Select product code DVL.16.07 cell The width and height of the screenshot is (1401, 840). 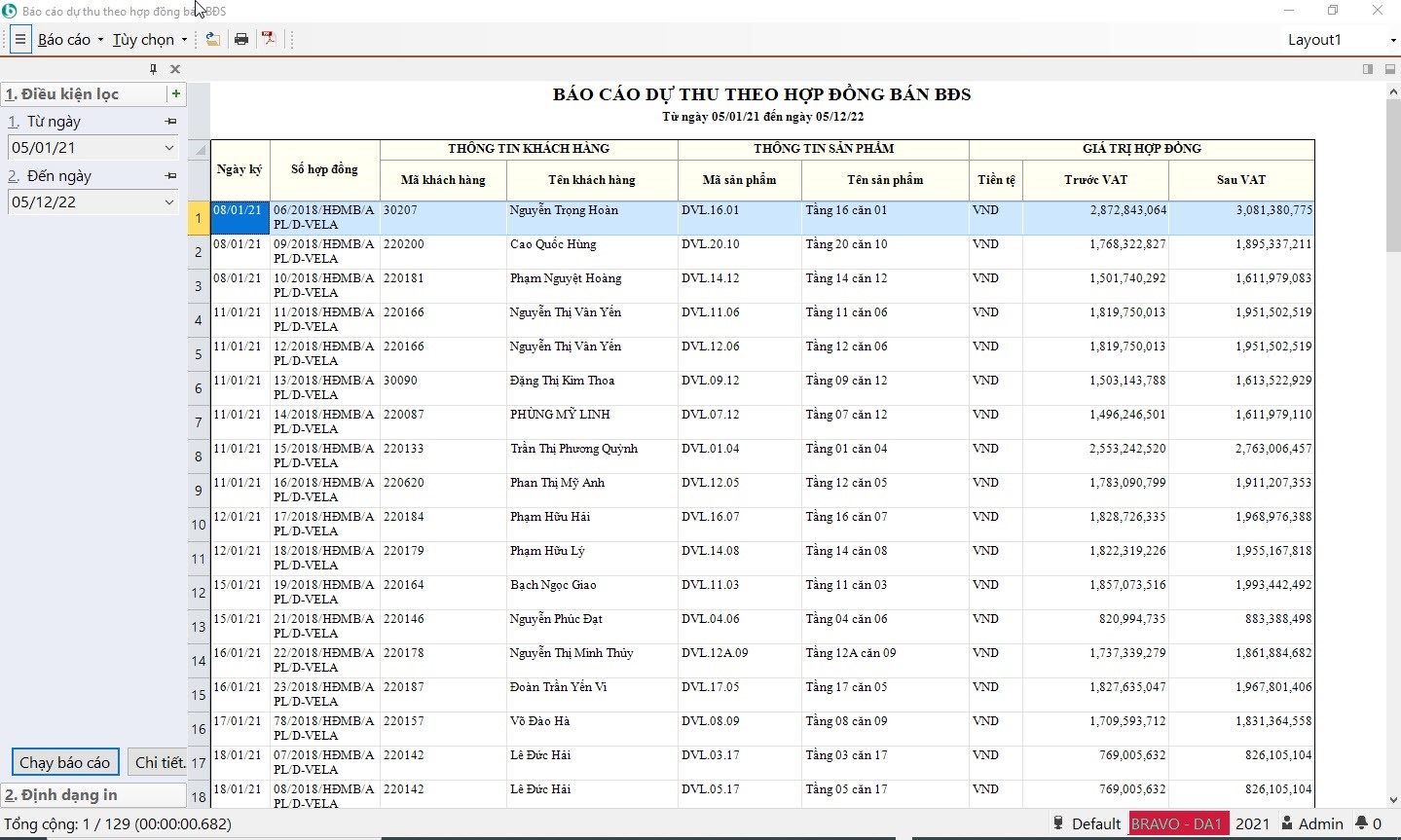740,525
